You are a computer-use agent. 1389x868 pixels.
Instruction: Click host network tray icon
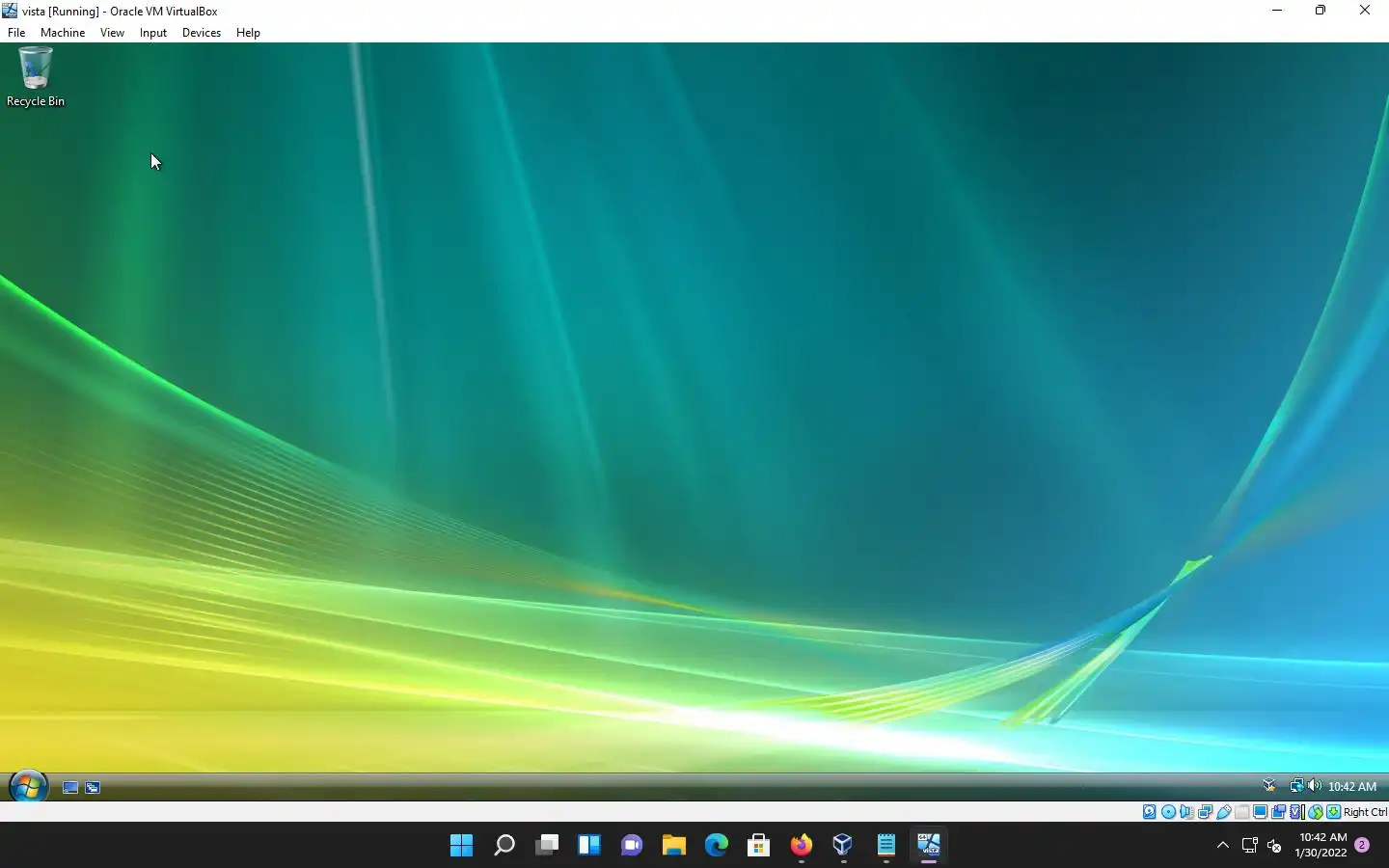[1249, 845]
